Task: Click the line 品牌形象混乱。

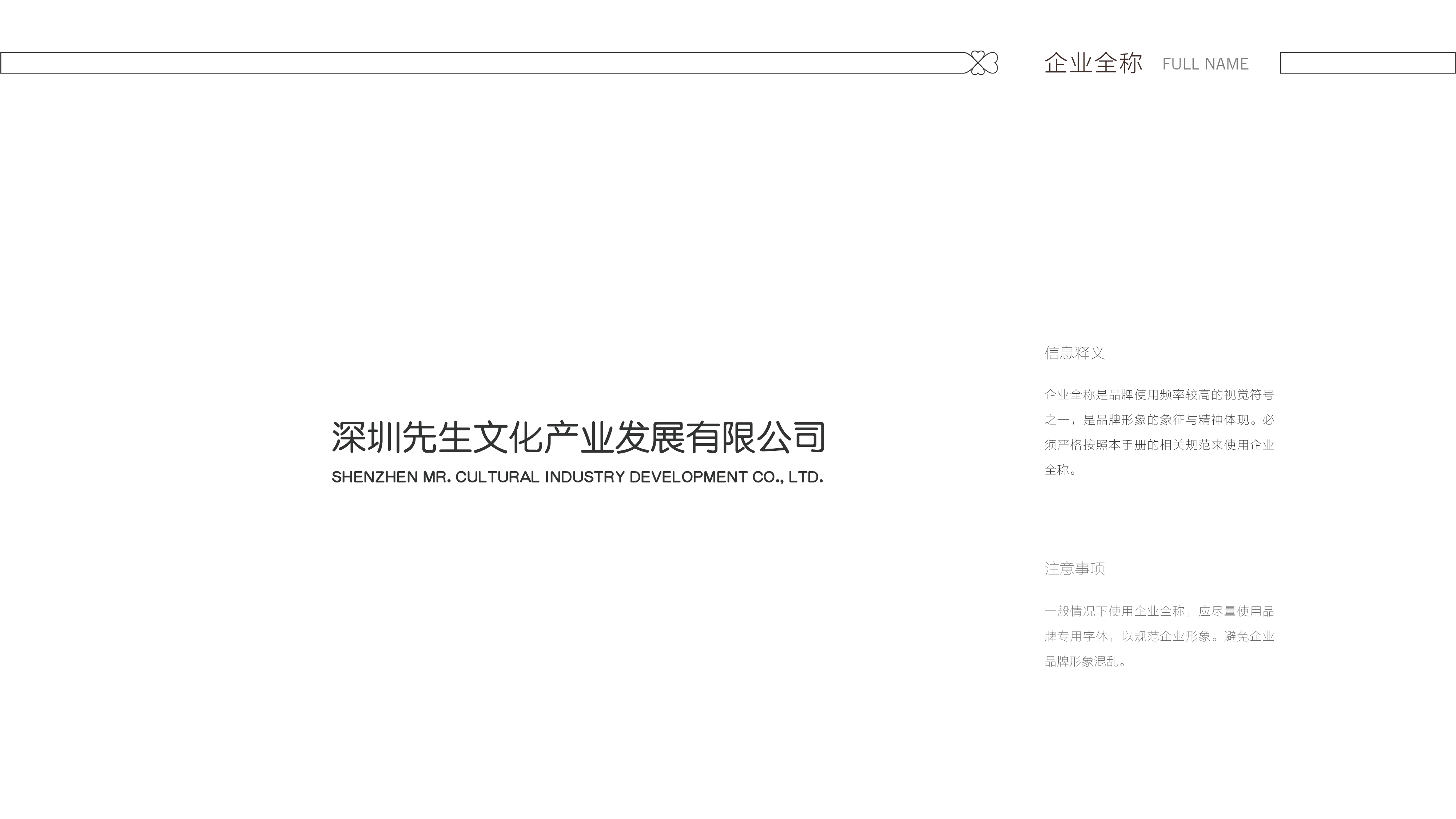Action: pyautogui.click(x=1085, y=661)
